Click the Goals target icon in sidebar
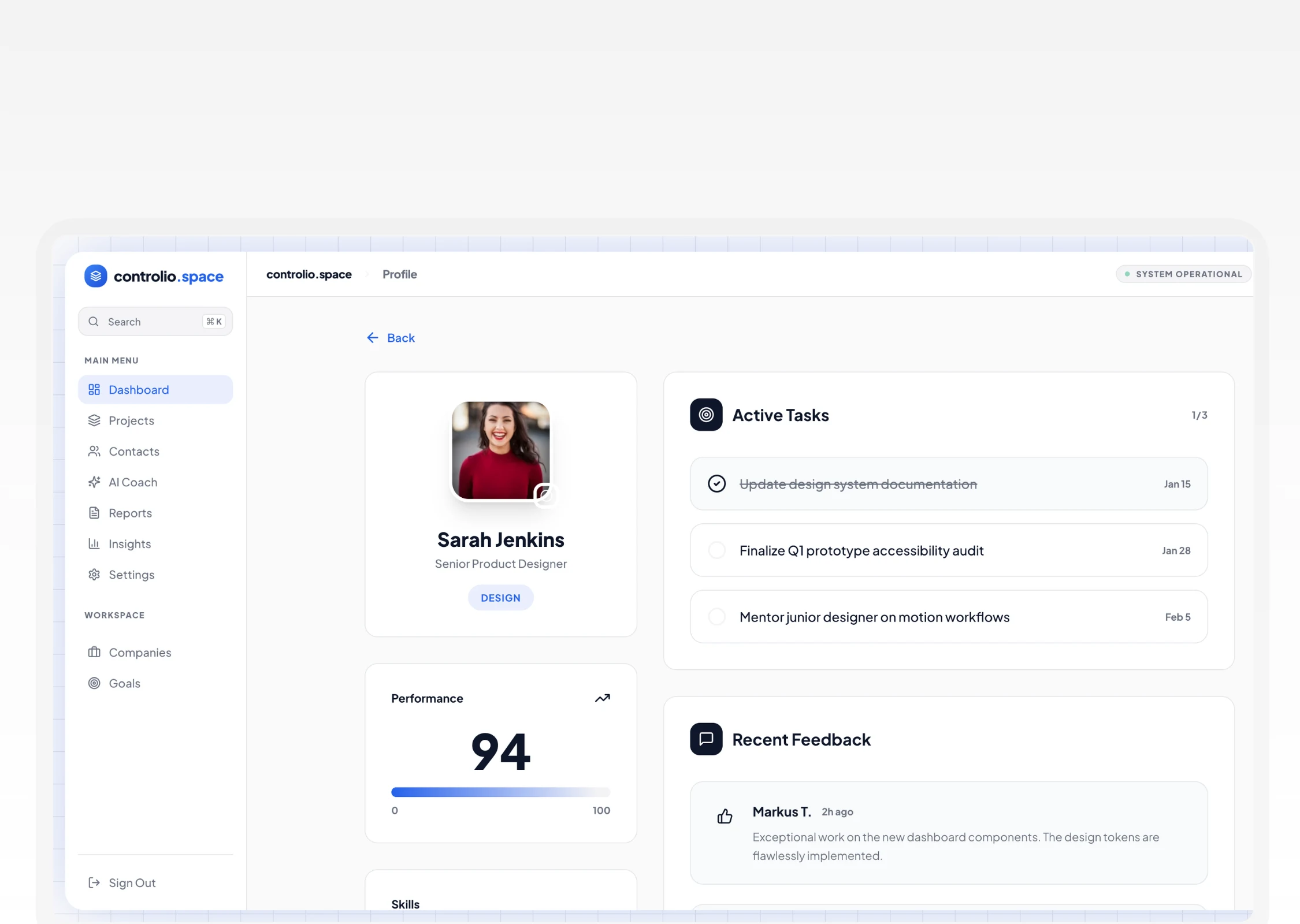Viewport: 1300px width, 924px height. click(x=94, y=683)
